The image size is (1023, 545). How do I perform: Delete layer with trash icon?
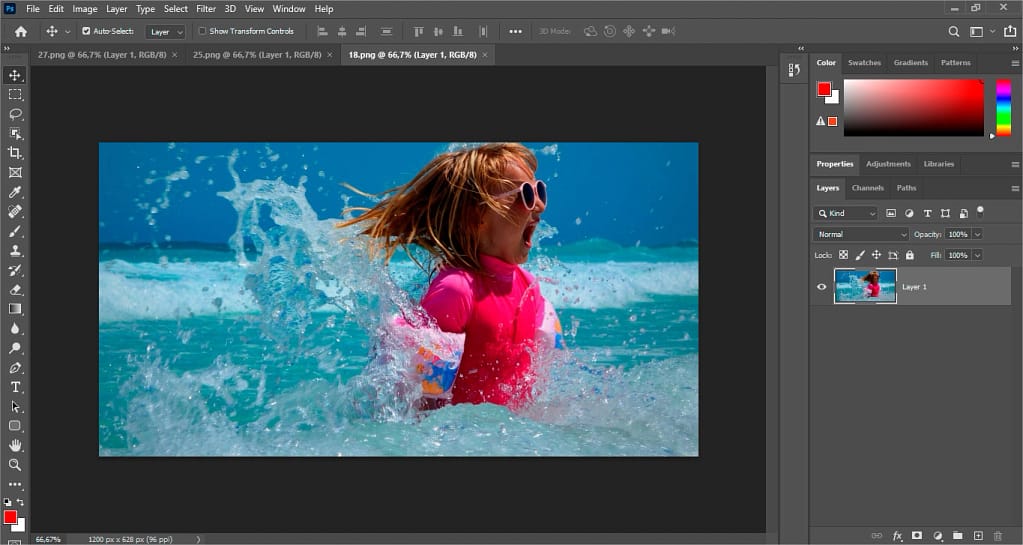coord(998,536)
